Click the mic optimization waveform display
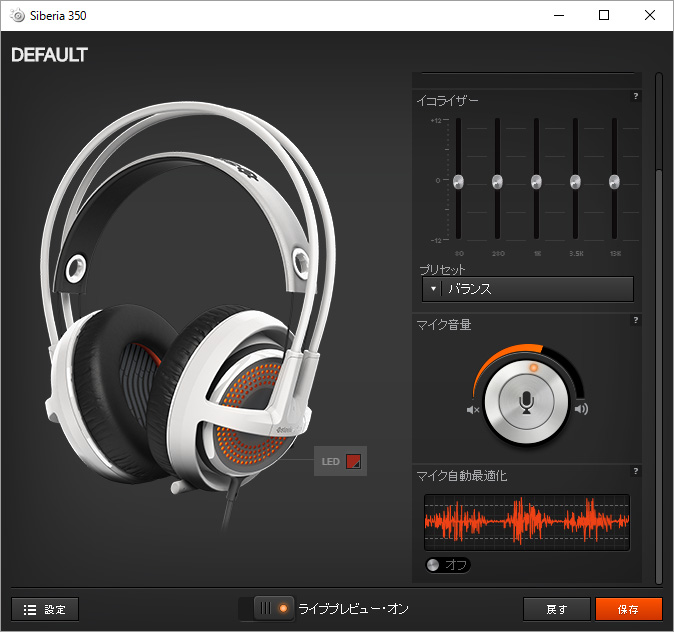The height and width of the screenshot is (632, 674). [527, 522]
